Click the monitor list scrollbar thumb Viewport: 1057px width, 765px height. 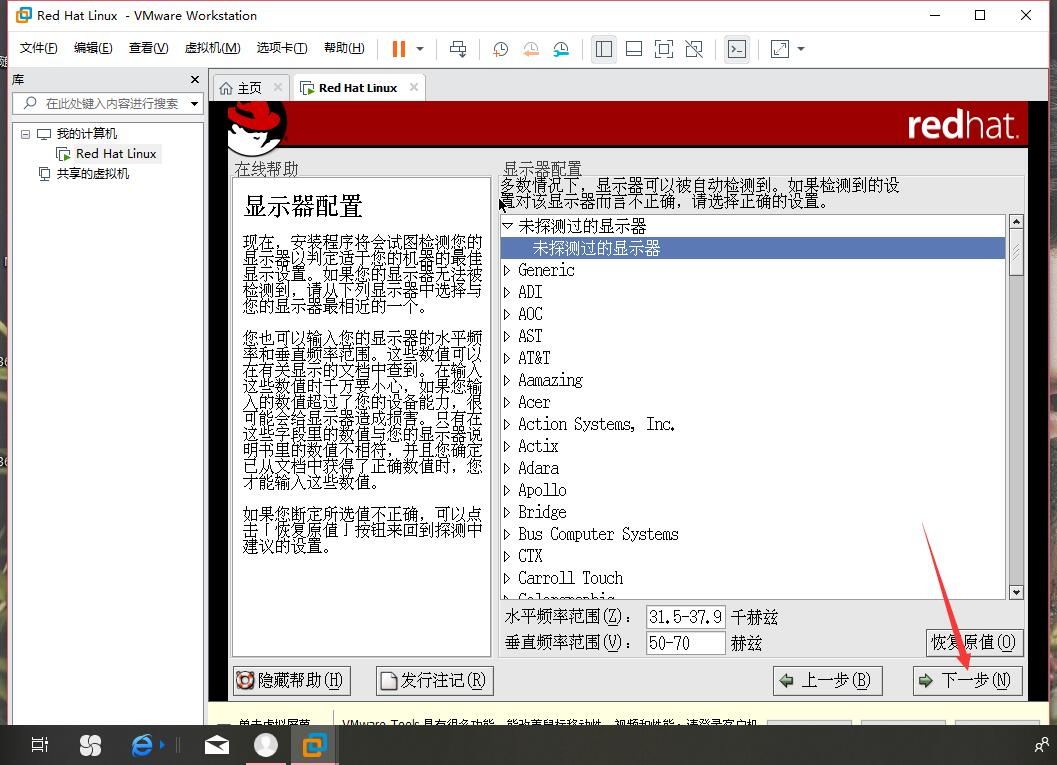1016,252
